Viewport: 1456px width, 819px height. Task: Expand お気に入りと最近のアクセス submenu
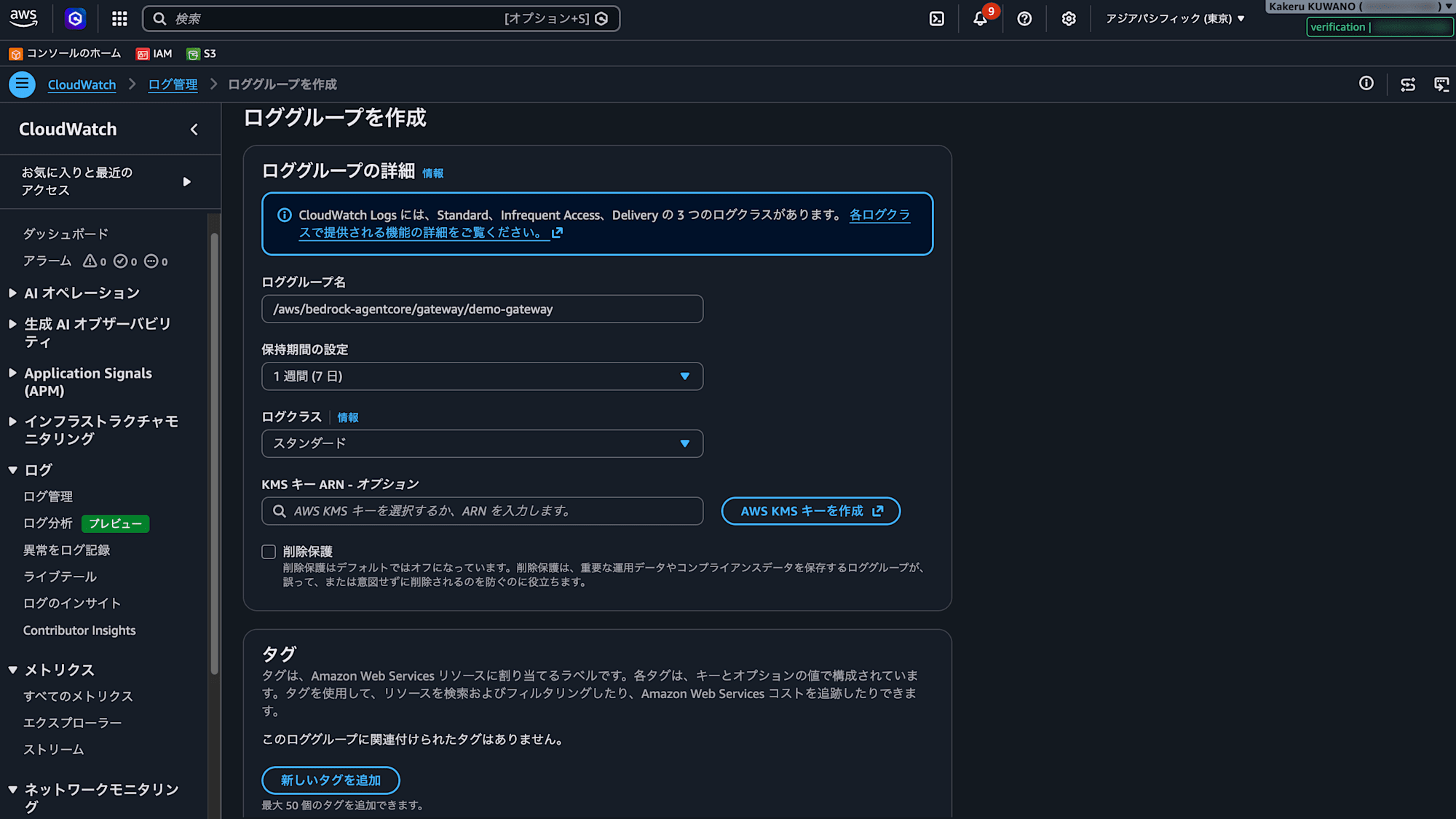click(186, 181)
